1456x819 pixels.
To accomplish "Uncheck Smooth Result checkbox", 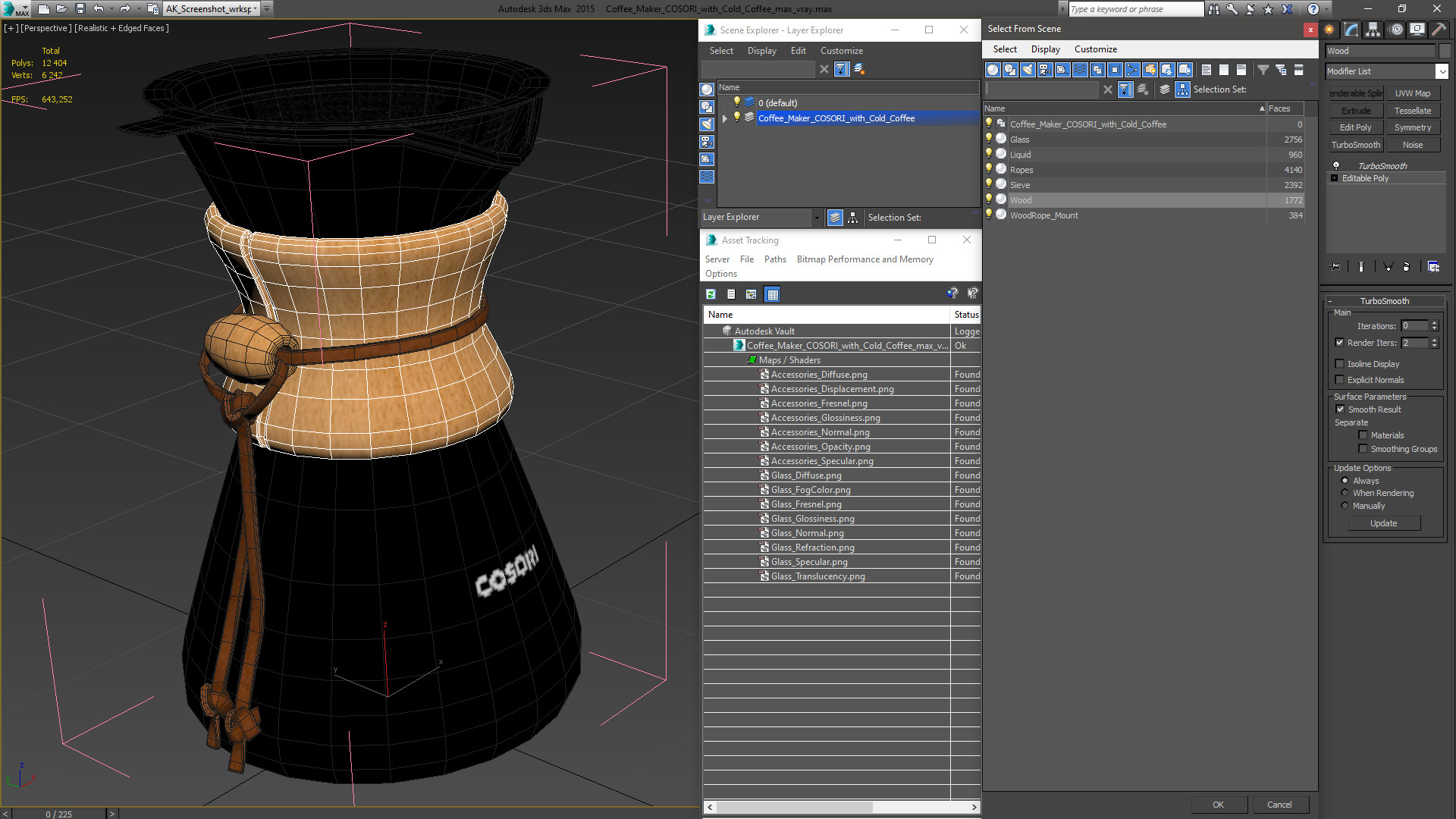I will pyautogui.click(x=1340, y=409).
